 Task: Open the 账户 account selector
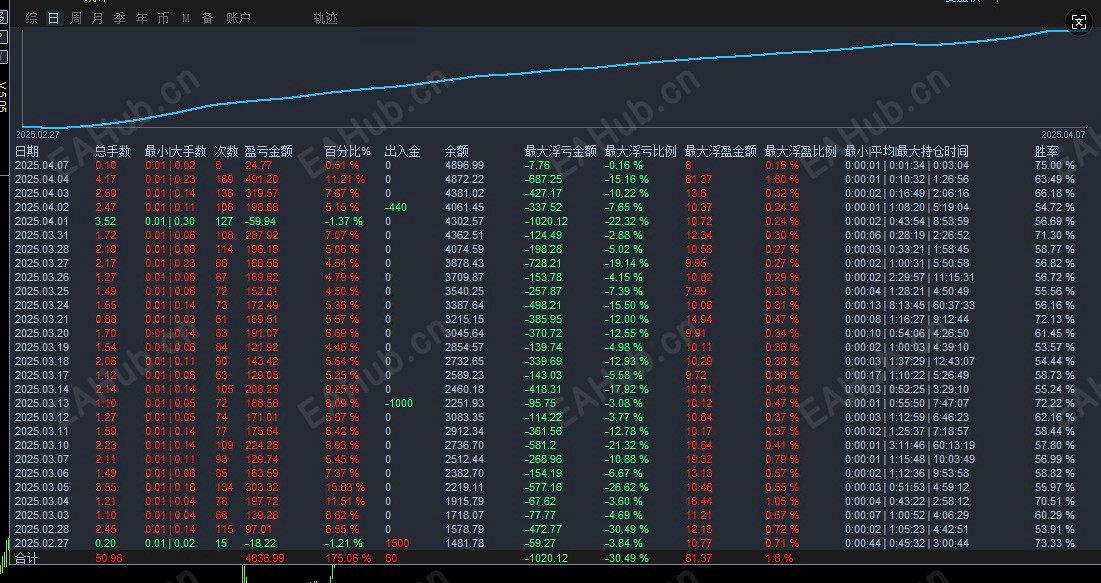tap(240, 17)
